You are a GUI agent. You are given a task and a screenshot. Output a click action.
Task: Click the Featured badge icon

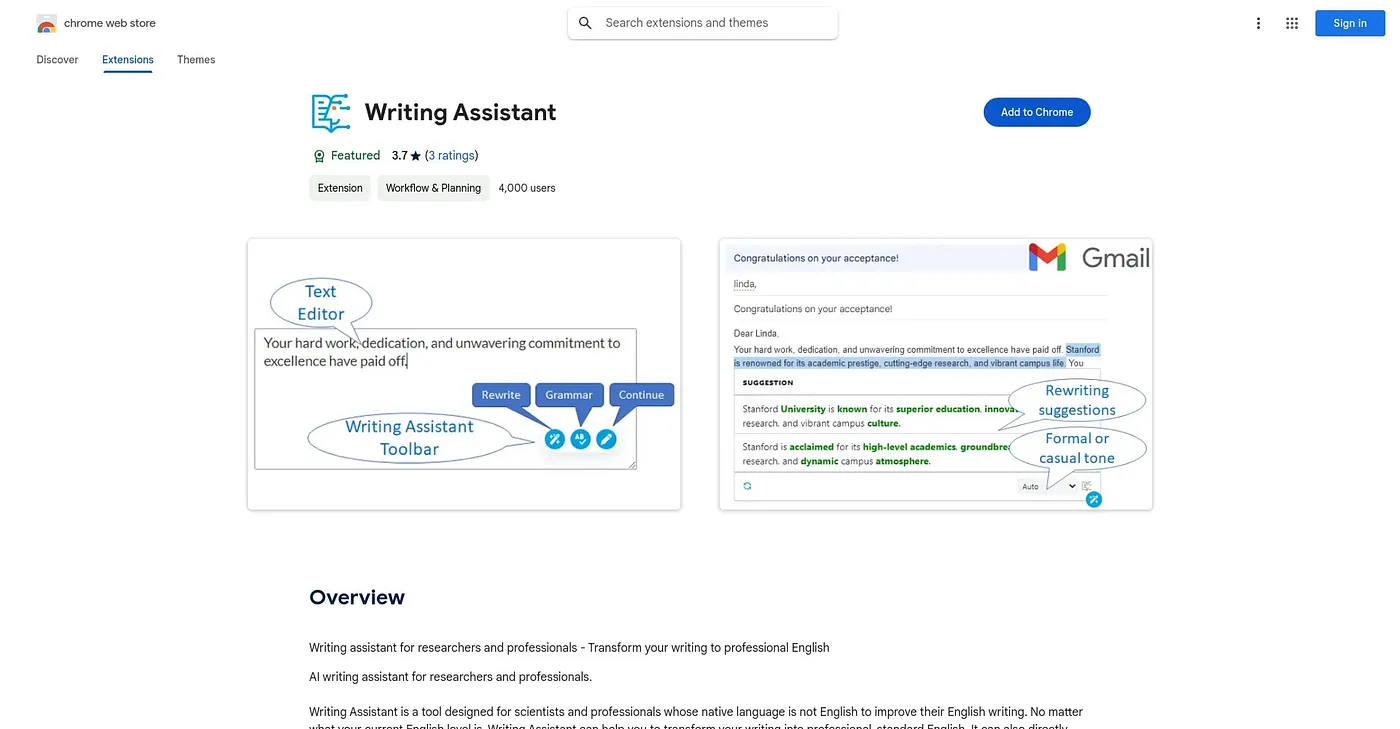point(319,156)
